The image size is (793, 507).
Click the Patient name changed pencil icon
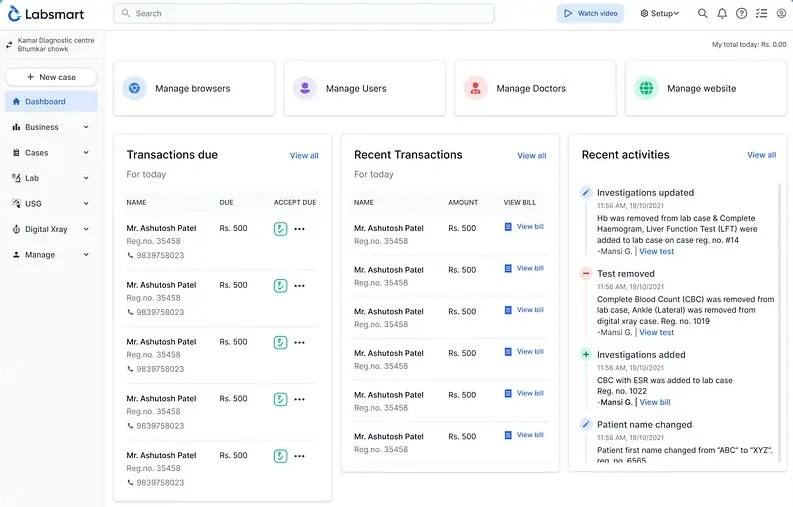click(x=586, y=424)
